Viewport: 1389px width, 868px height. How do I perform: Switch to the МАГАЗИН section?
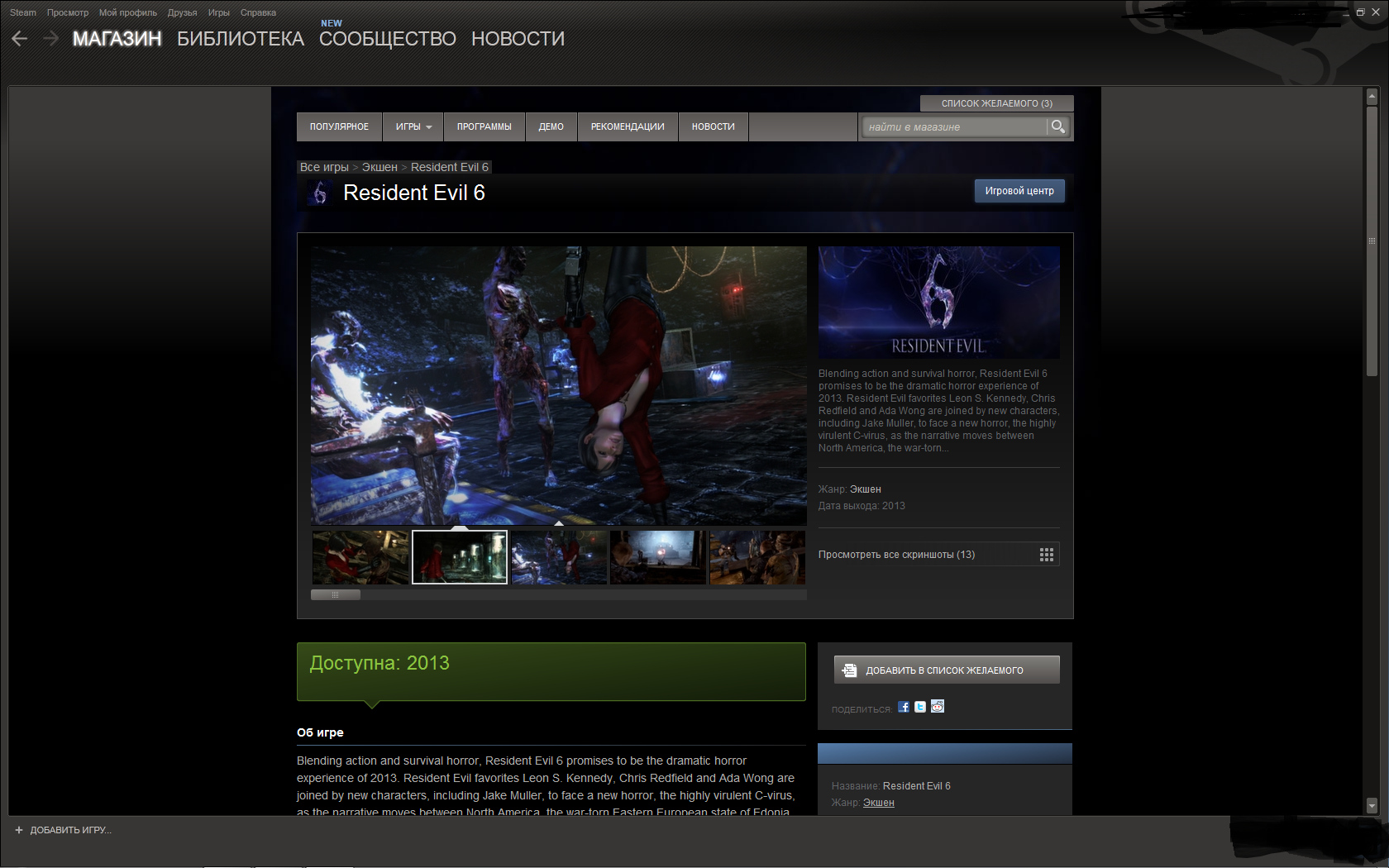(117, 39)
